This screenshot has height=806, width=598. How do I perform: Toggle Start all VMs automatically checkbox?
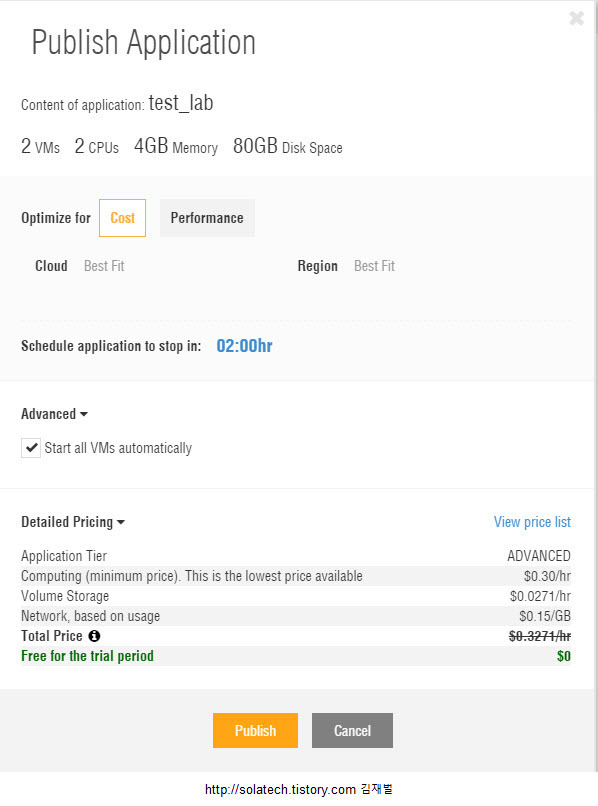click(31, 448)
